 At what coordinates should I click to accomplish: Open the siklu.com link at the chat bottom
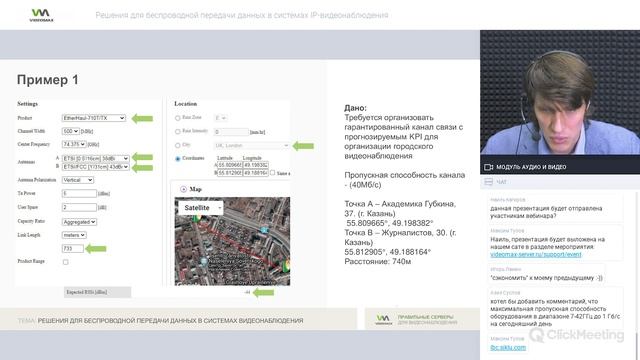[508, 347]
